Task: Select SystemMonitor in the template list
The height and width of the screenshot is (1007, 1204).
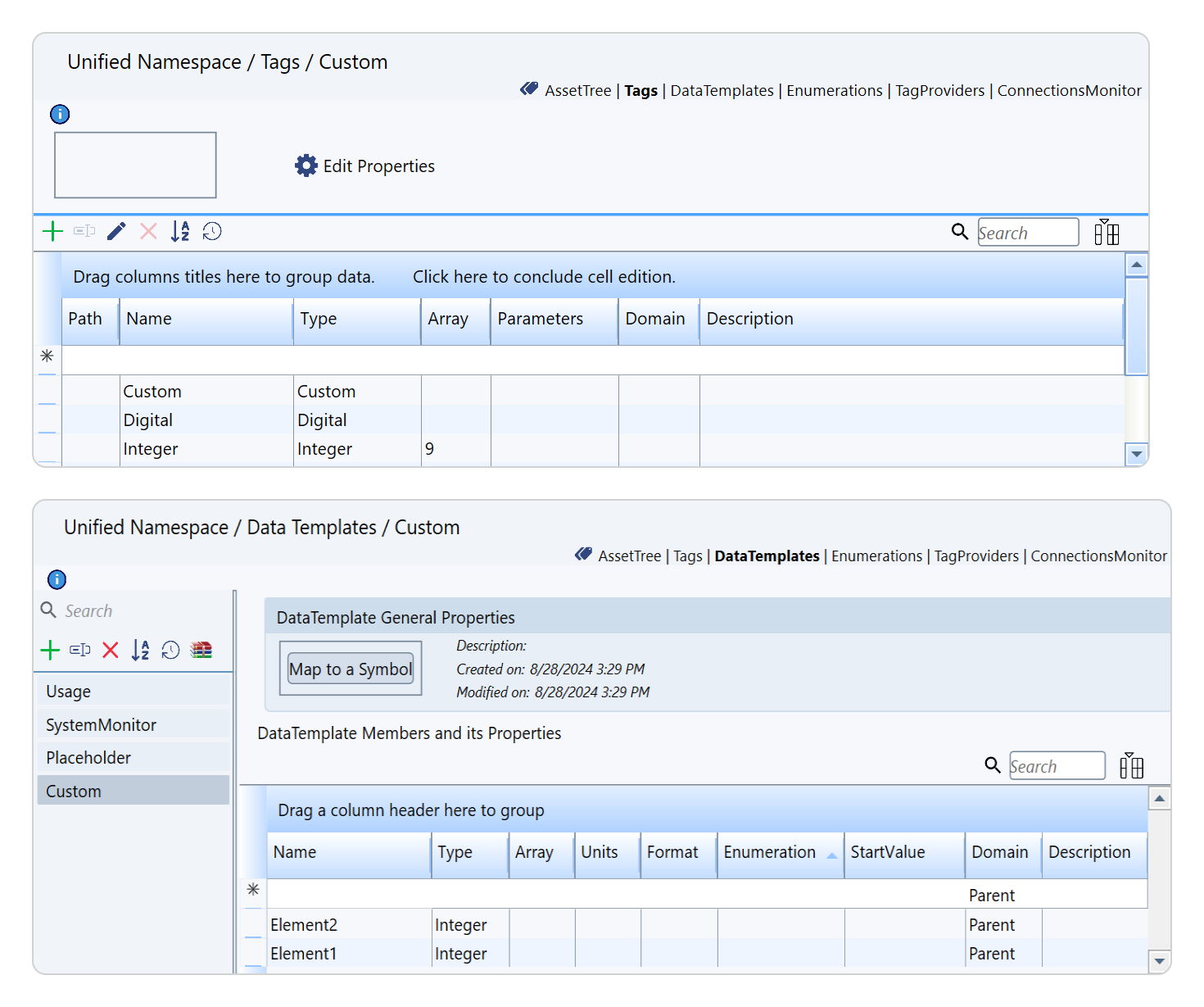Action: pyautogui.click(x=102, y=725)
